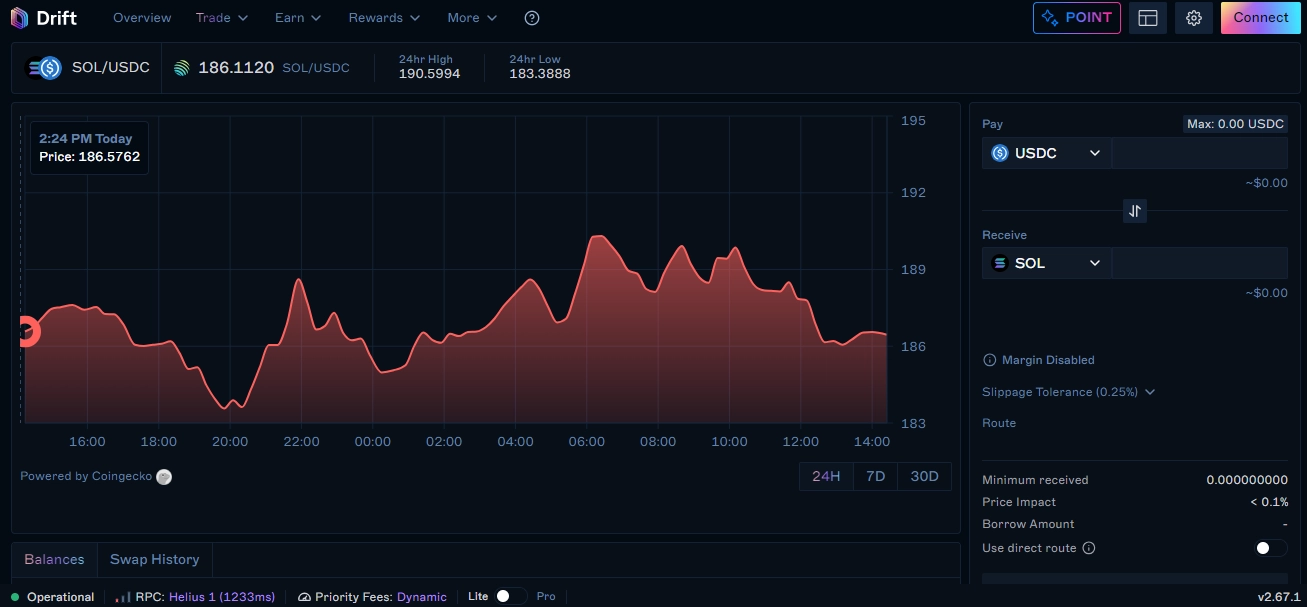
Task: Click the Pro mode label
Action: [546, 596]
